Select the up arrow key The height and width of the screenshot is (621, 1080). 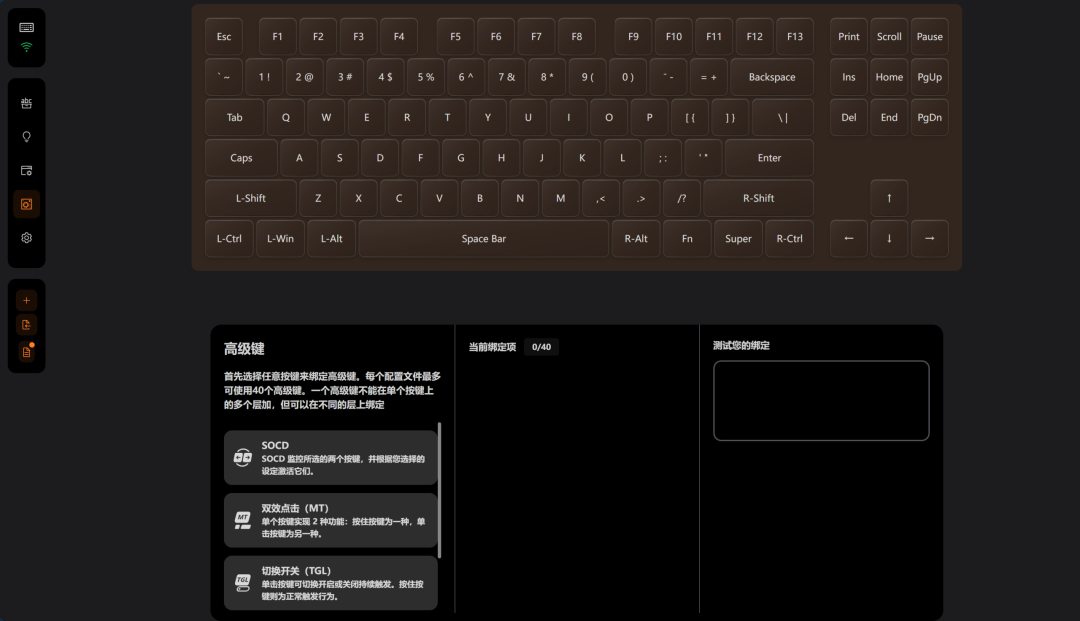click(889, 198)
